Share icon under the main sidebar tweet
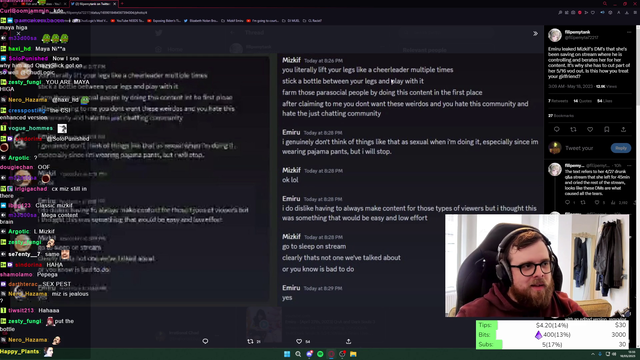The image size is (640, 360). 623,129
